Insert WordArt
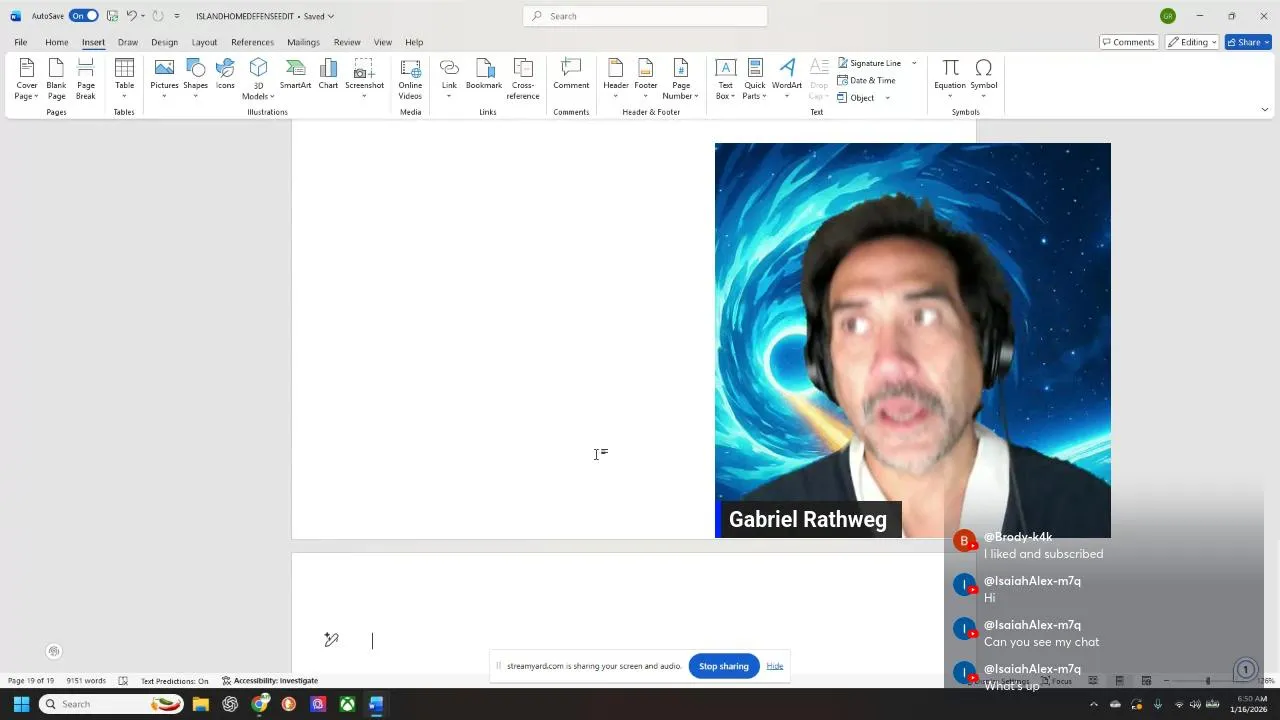Viewport: 1280px width, 720px height. pyautogui.click(x=787, y=79)
